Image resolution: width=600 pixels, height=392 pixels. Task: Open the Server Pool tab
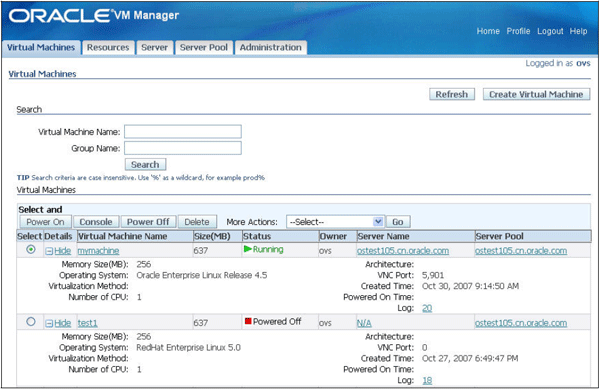coord(204,47)
